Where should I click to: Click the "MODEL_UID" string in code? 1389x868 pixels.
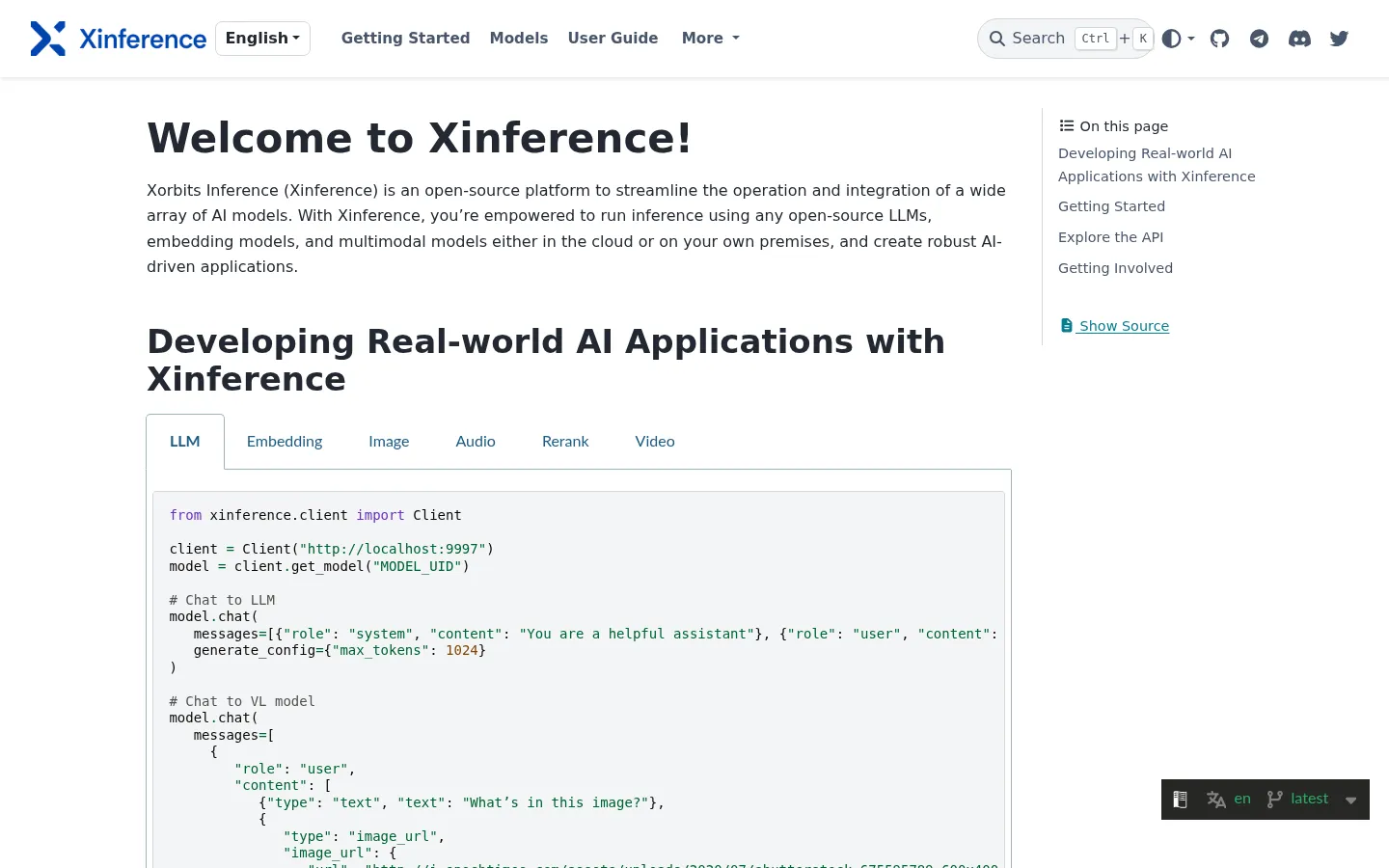(418, 566)
